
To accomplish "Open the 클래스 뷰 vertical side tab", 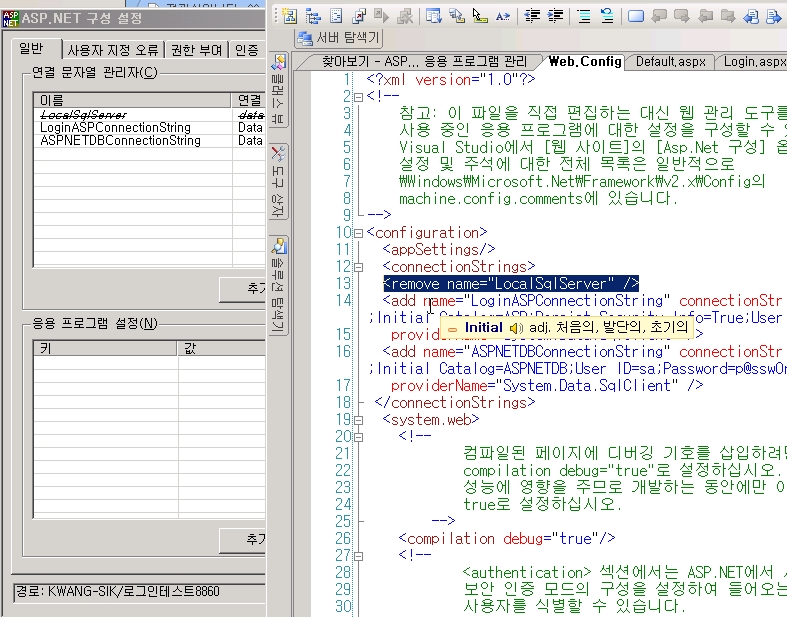I will (279, 90).
